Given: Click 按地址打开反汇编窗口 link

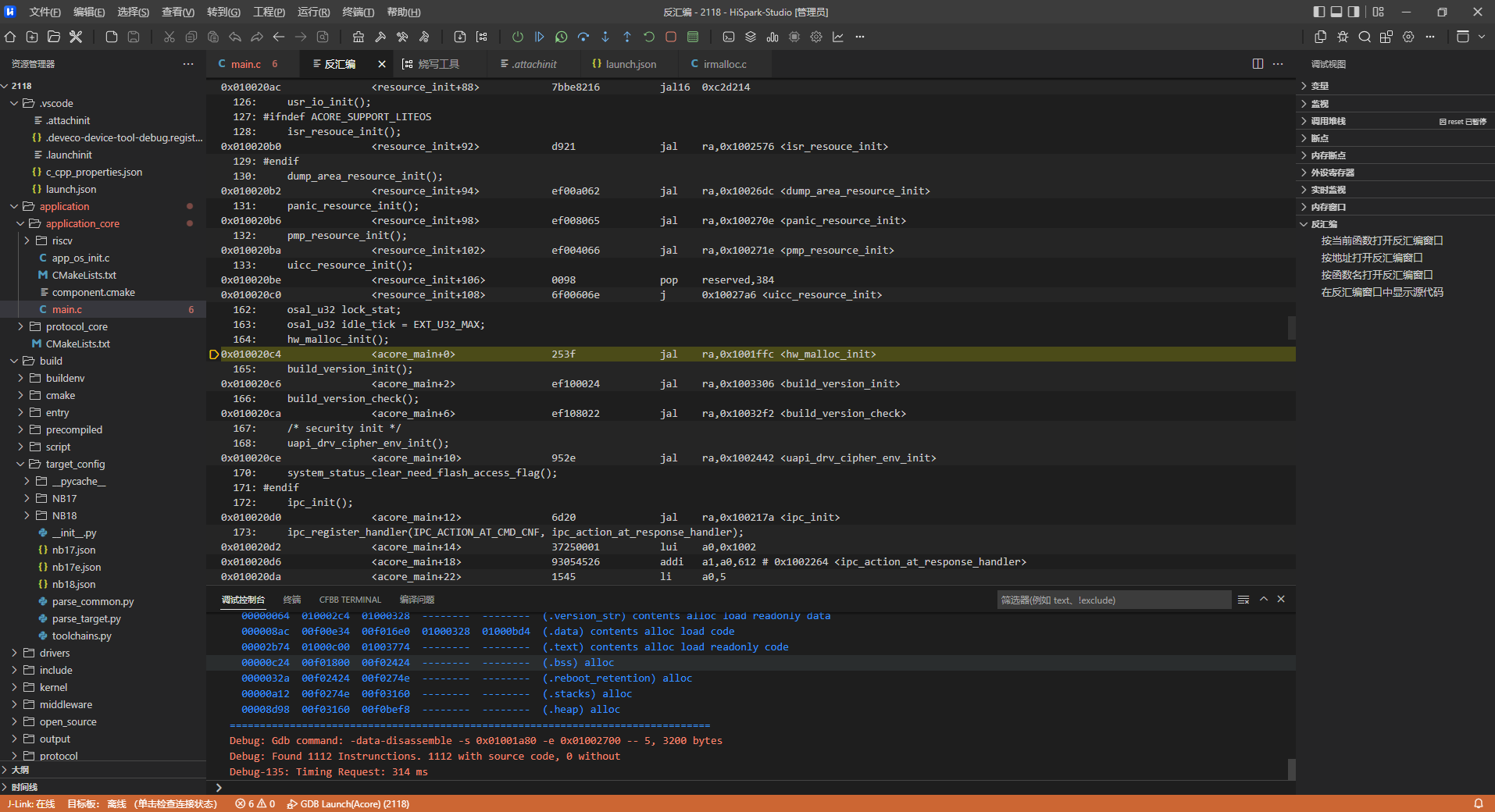Looking at the screenshot, I should 1372,258.
